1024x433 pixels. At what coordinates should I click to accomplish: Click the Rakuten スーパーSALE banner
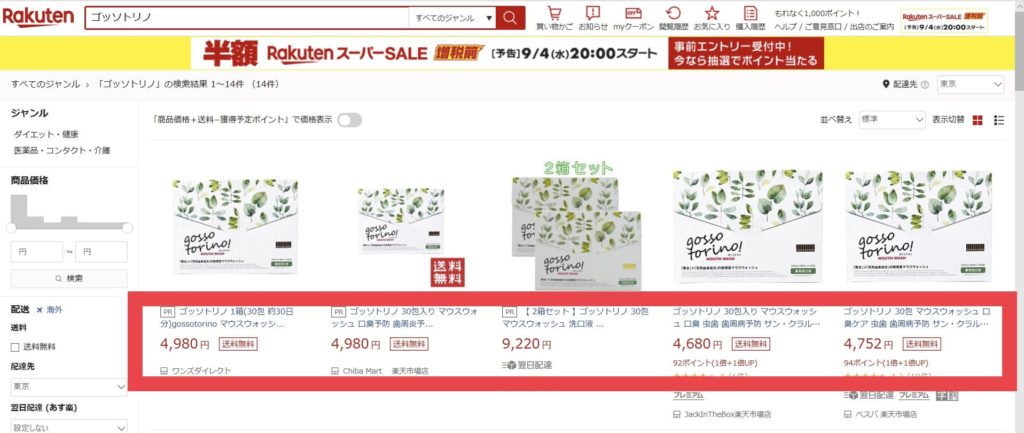coord(507,53)
